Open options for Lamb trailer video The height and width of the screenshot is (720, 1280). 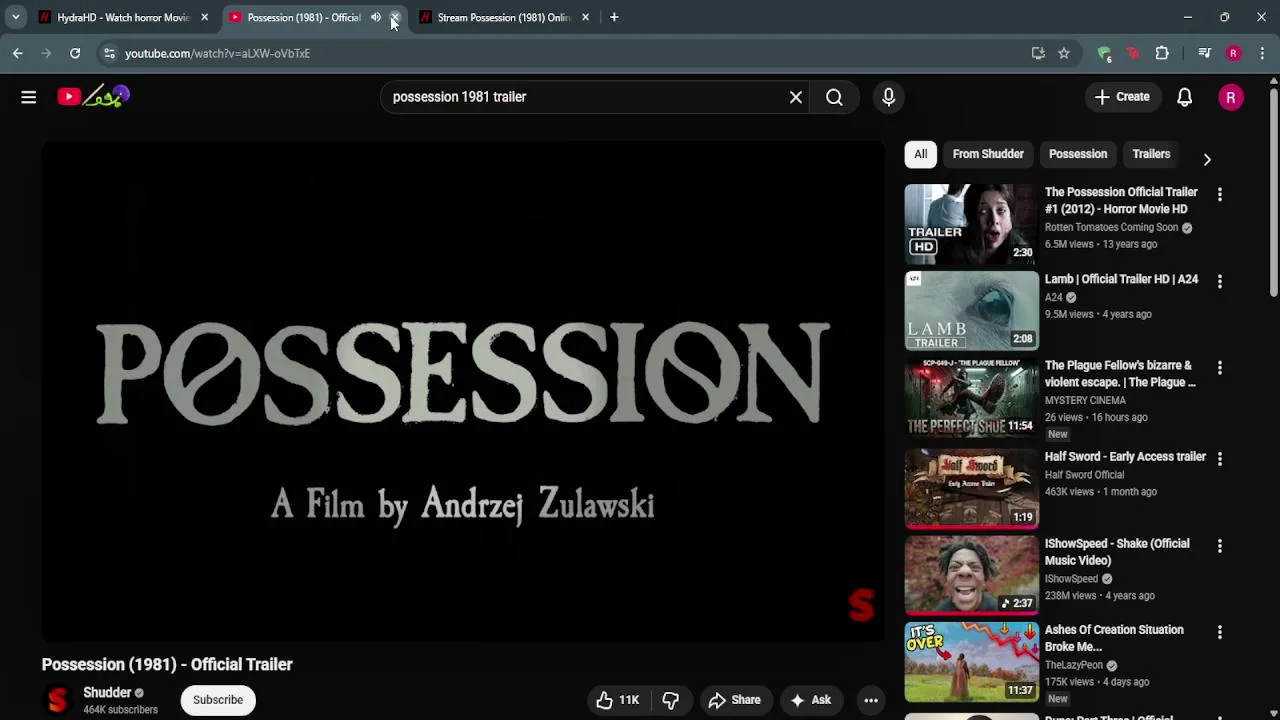pyautogui.click(x=1219, y=282)
